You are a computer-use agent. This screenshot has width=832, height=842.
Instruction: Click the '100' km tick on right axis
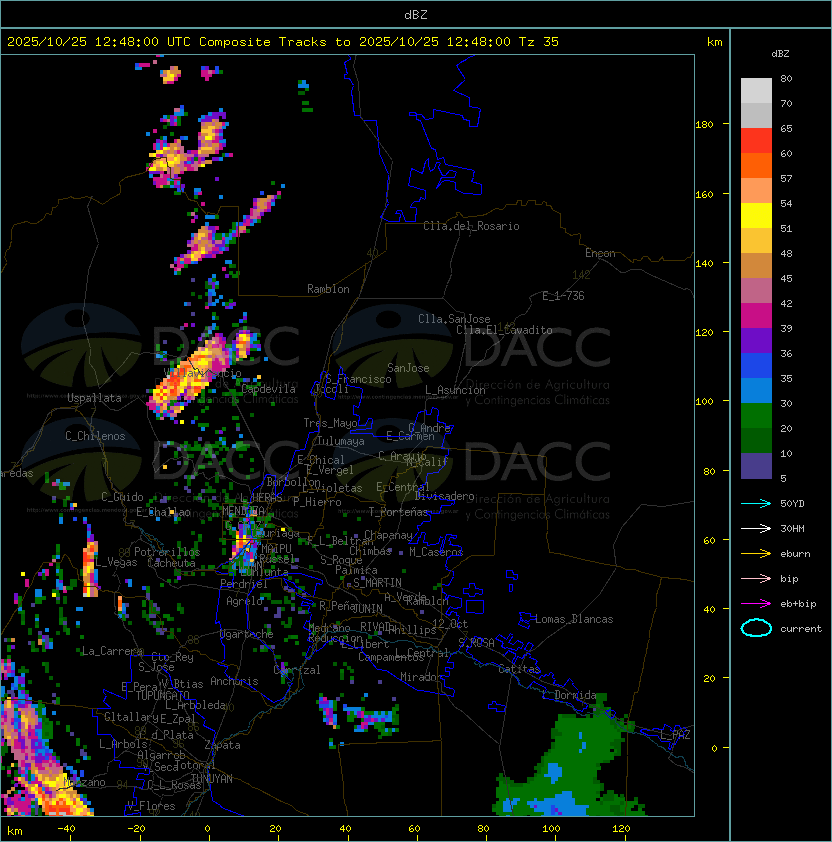tap(704, 402)
